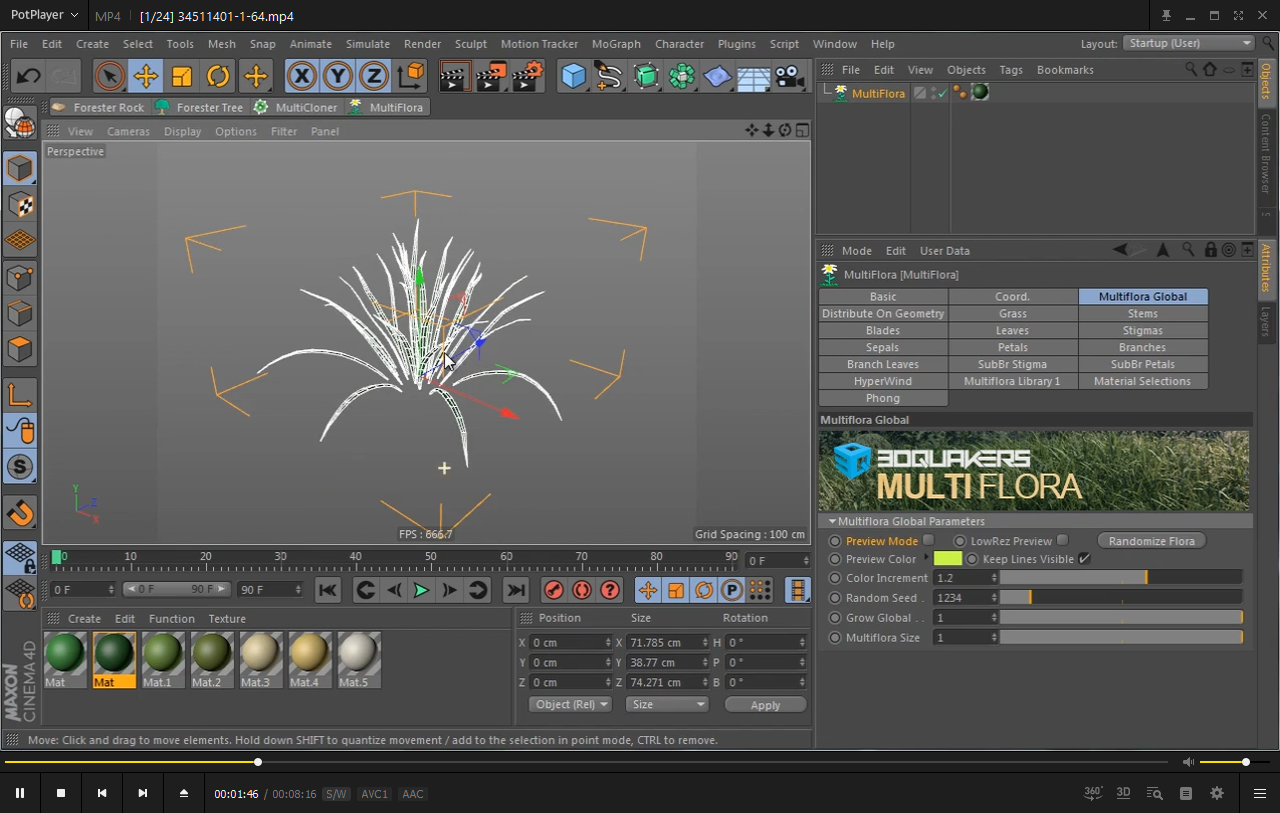Select the Mat.5 material thumbnail

coord(360,660)
